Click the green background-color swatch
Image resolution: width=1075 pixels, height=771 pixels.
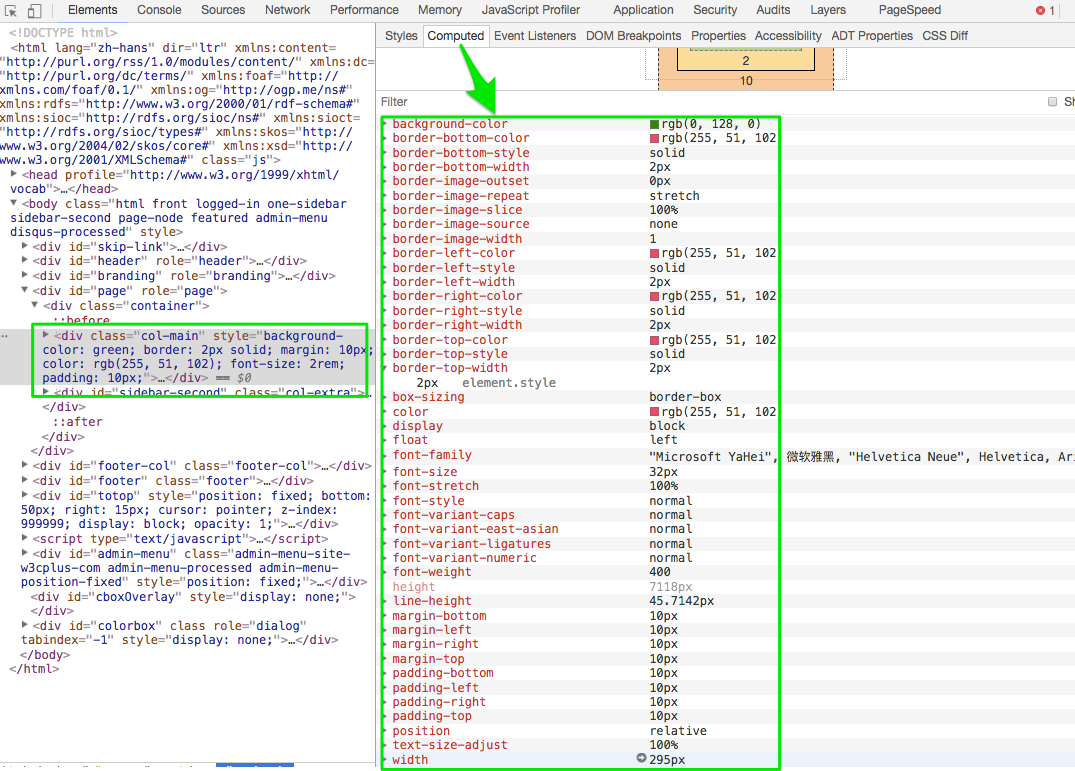pos(655,124)
